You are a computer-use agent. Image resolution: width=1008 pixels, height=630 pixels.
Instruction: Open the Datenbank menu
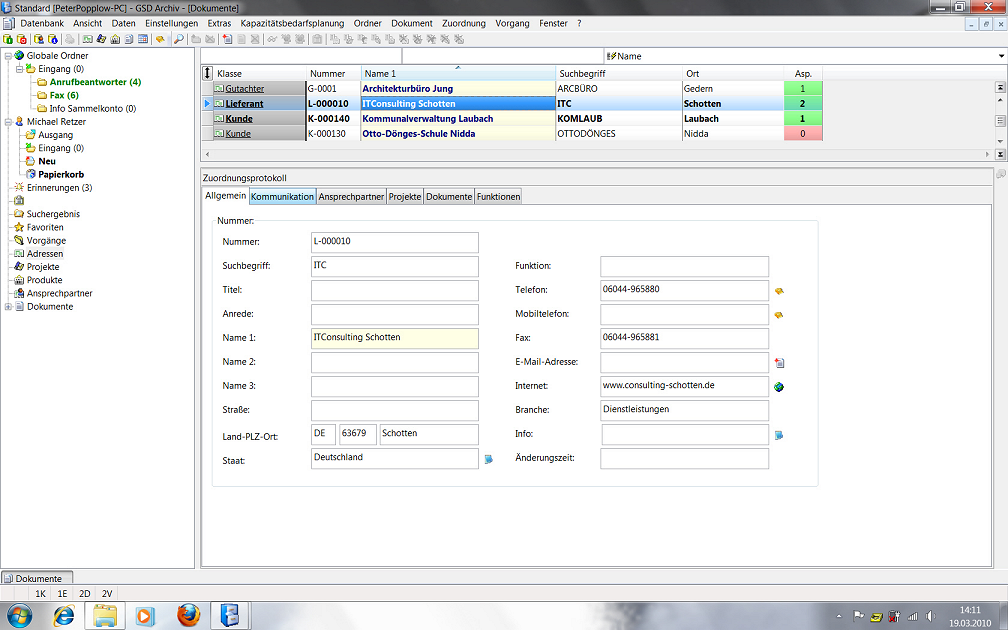(x=42, y=23)
